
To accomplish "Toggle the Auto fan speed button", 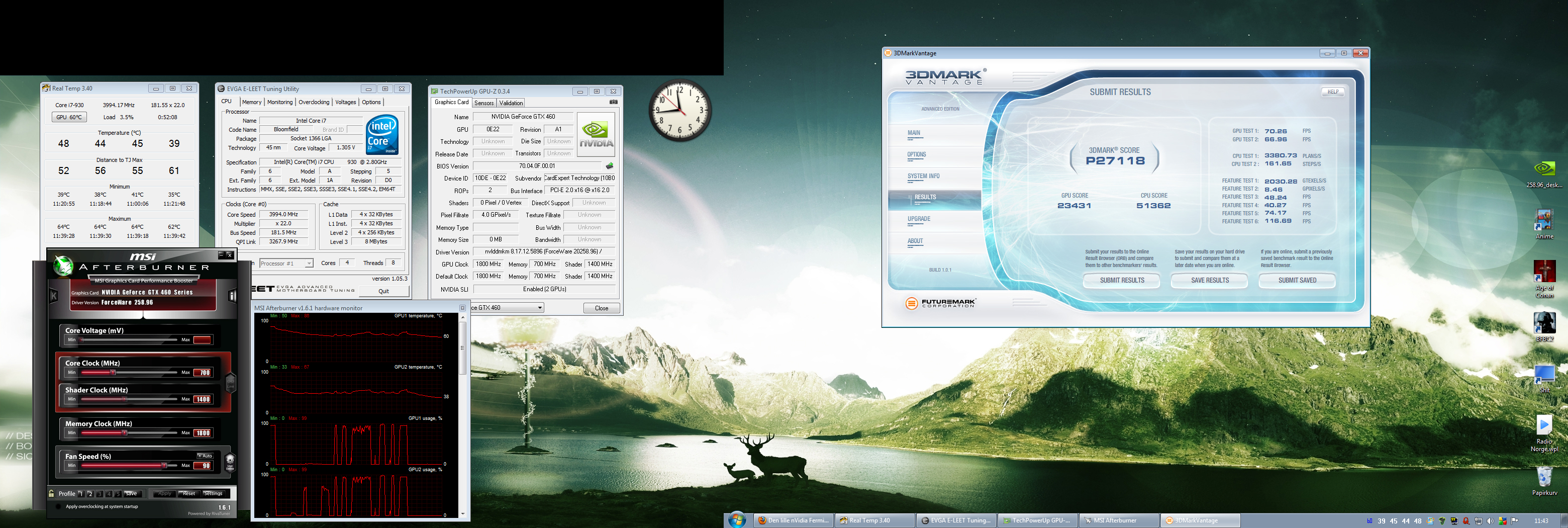I will pyautogui.click(x=205, y=456).
